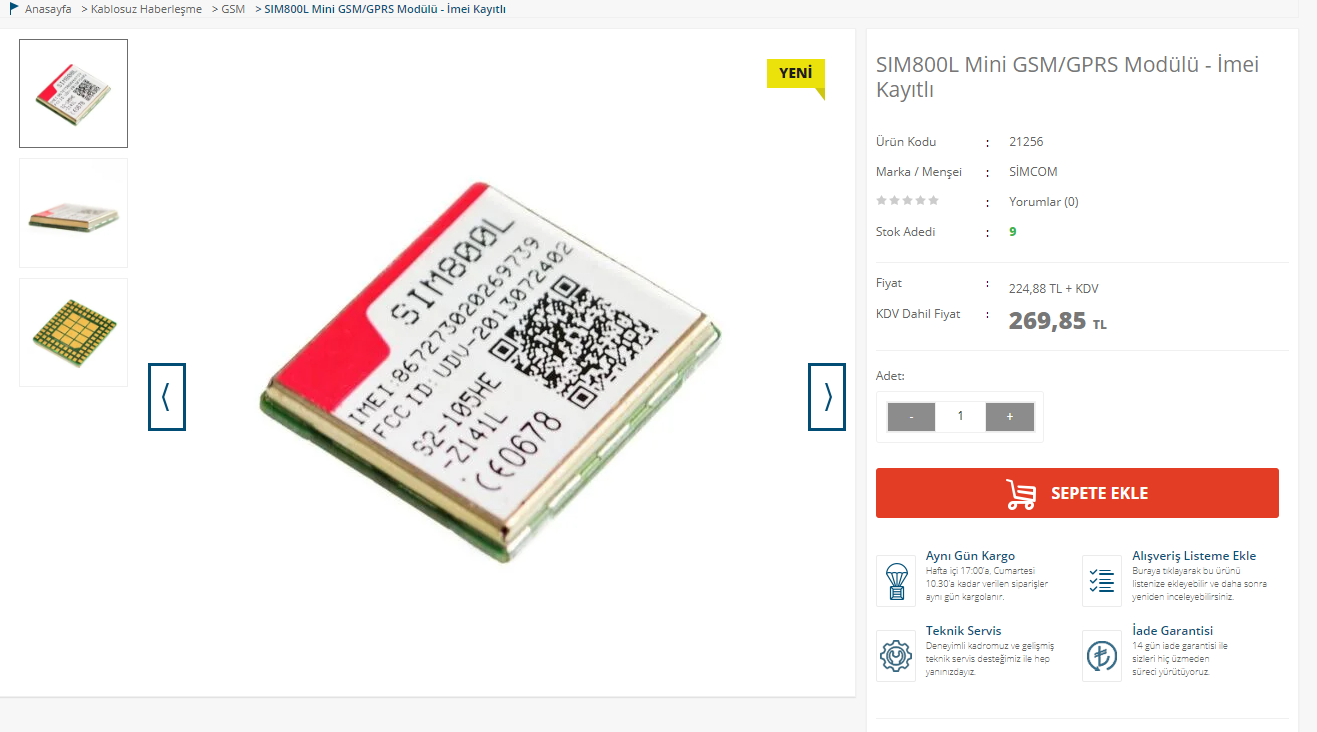Click the gear Teknik Servis icon
1317x732 pixels.
pyautogui.click(x=896, y=656)
